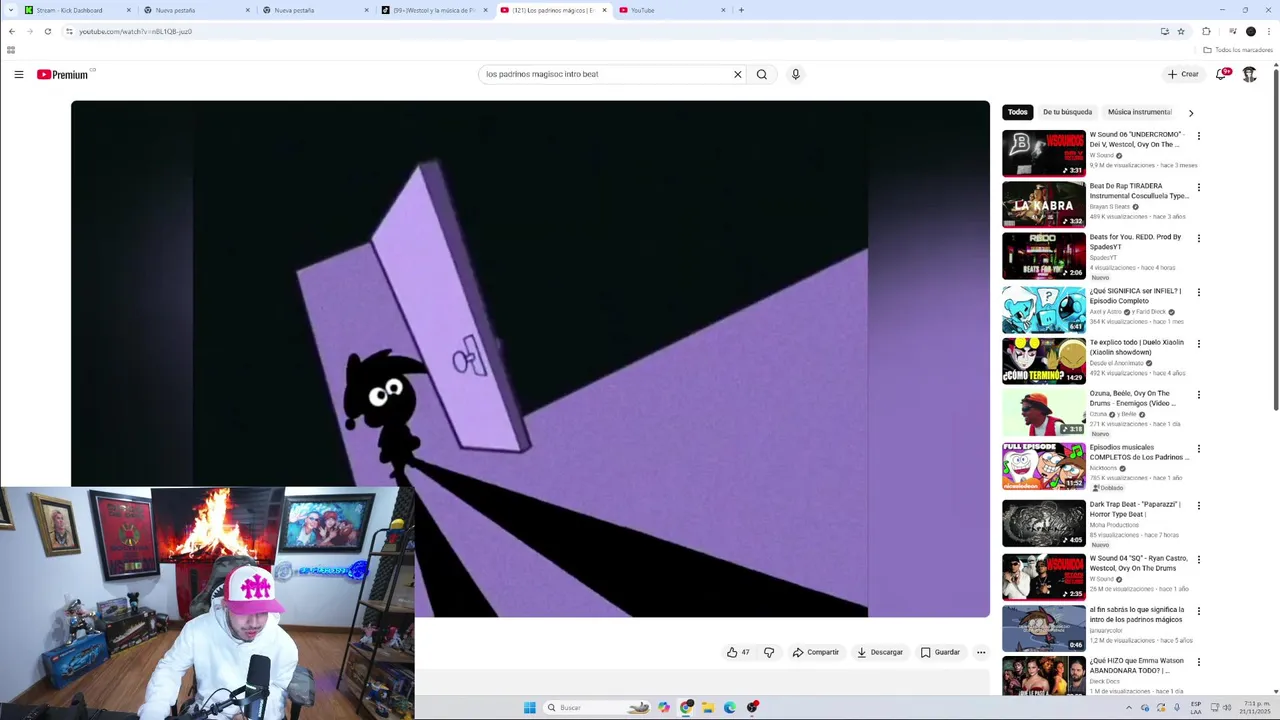Select the Todos filter chip

tap(1017, 112)
